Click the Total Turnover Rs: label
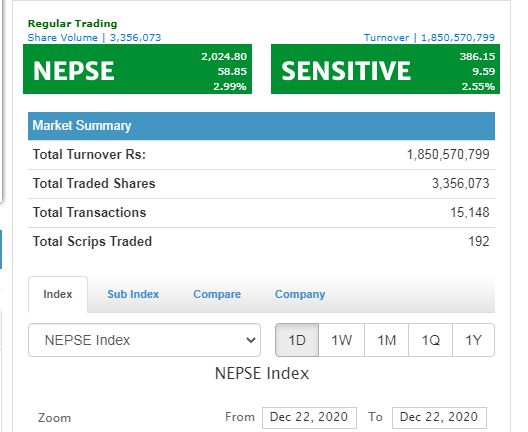528x432 pixels. coord(89,155)
